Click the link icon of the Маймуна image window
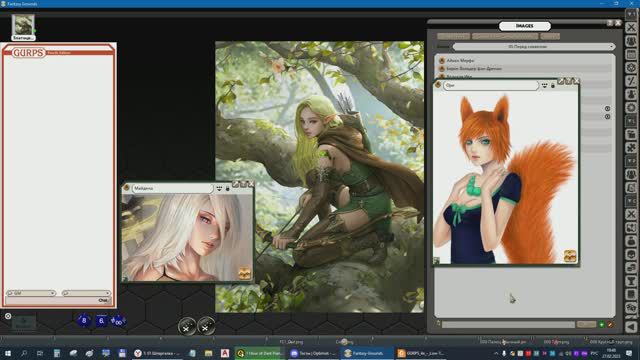 [x=126, y=188]
